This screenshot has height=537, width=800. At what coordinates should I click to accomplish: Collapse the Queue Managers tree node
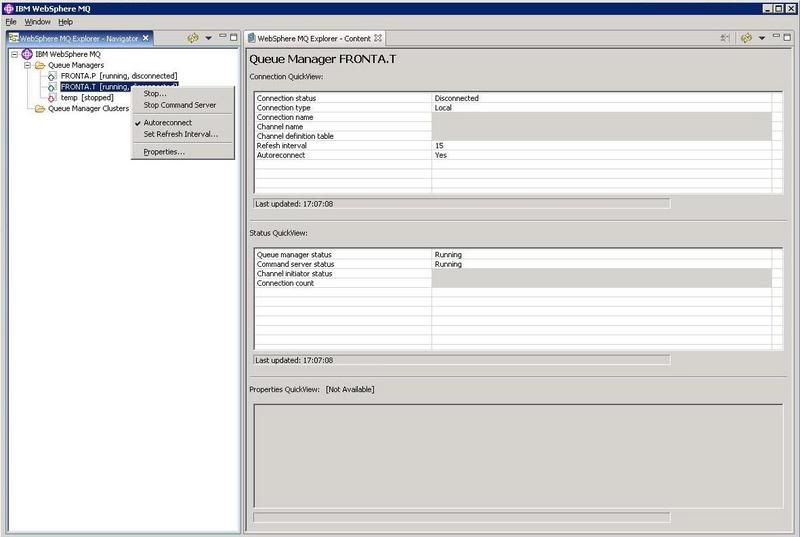28,65
